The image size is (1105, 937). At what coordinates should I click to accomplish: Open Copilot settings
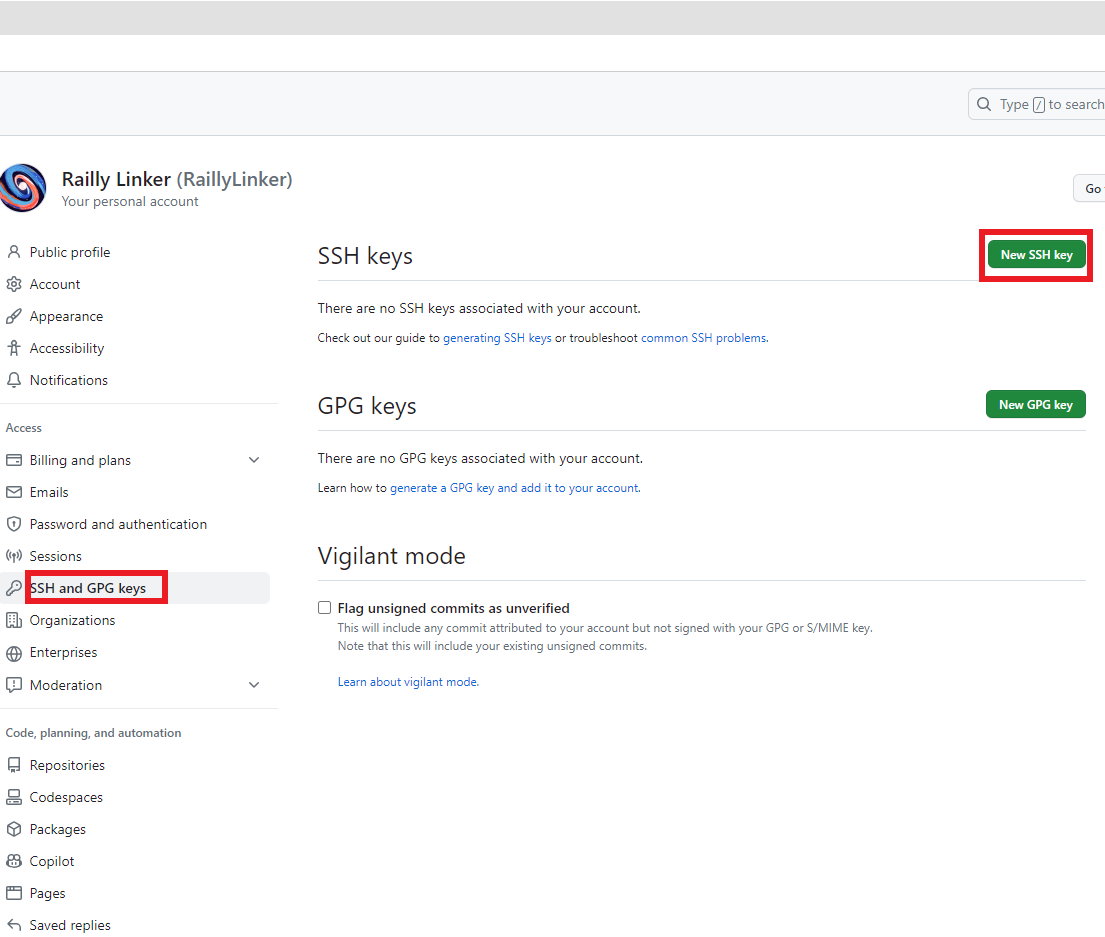tap(51, 862)
